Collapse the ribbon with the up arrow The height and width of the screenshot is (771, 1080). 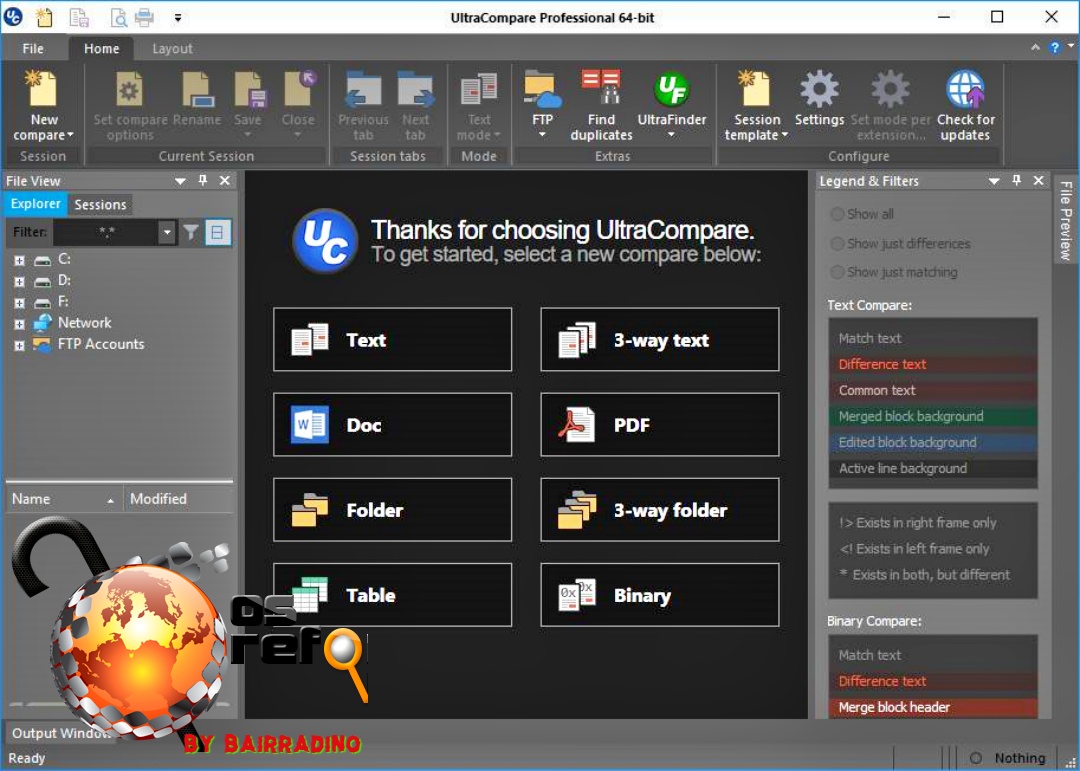pyautogui.click(x=1035, y=48)
